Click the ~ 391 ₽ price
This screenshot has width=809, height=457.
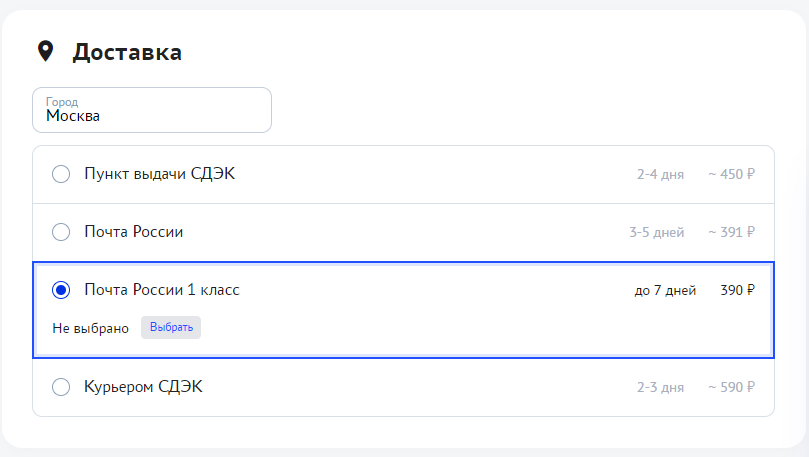coord(731,232)
